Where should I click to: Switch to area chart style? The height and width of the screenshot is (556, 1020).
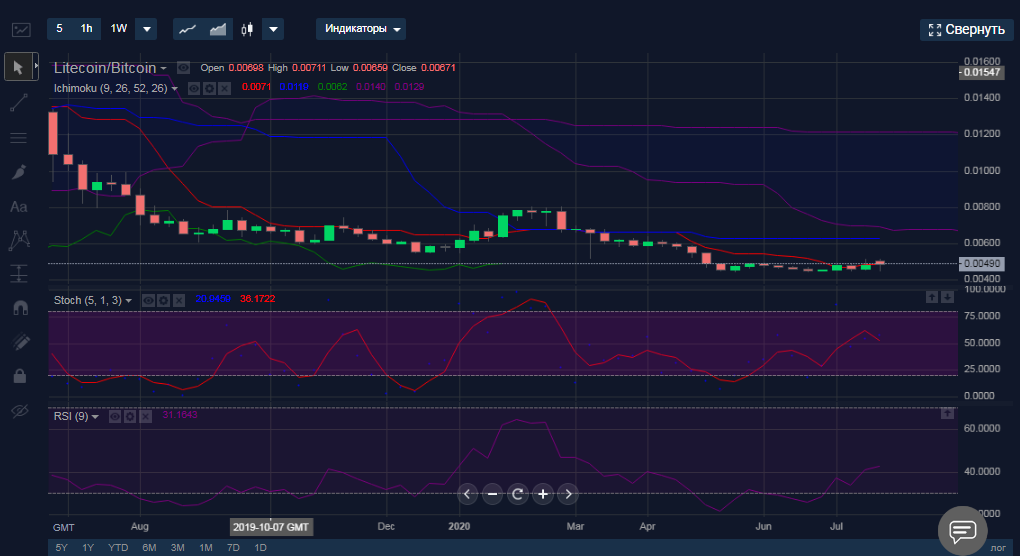pyautogui.click(x=217, y=29)
